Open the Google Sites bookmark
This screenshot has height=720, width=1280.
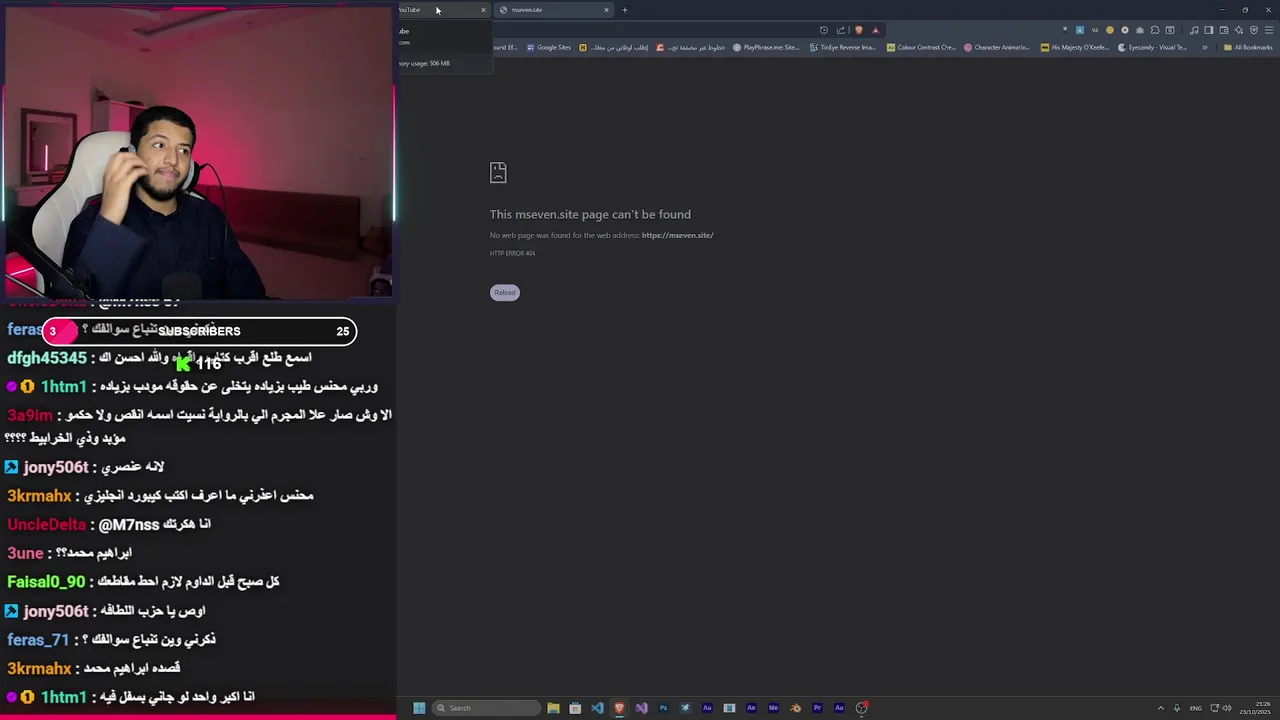[x=548, y=47]
